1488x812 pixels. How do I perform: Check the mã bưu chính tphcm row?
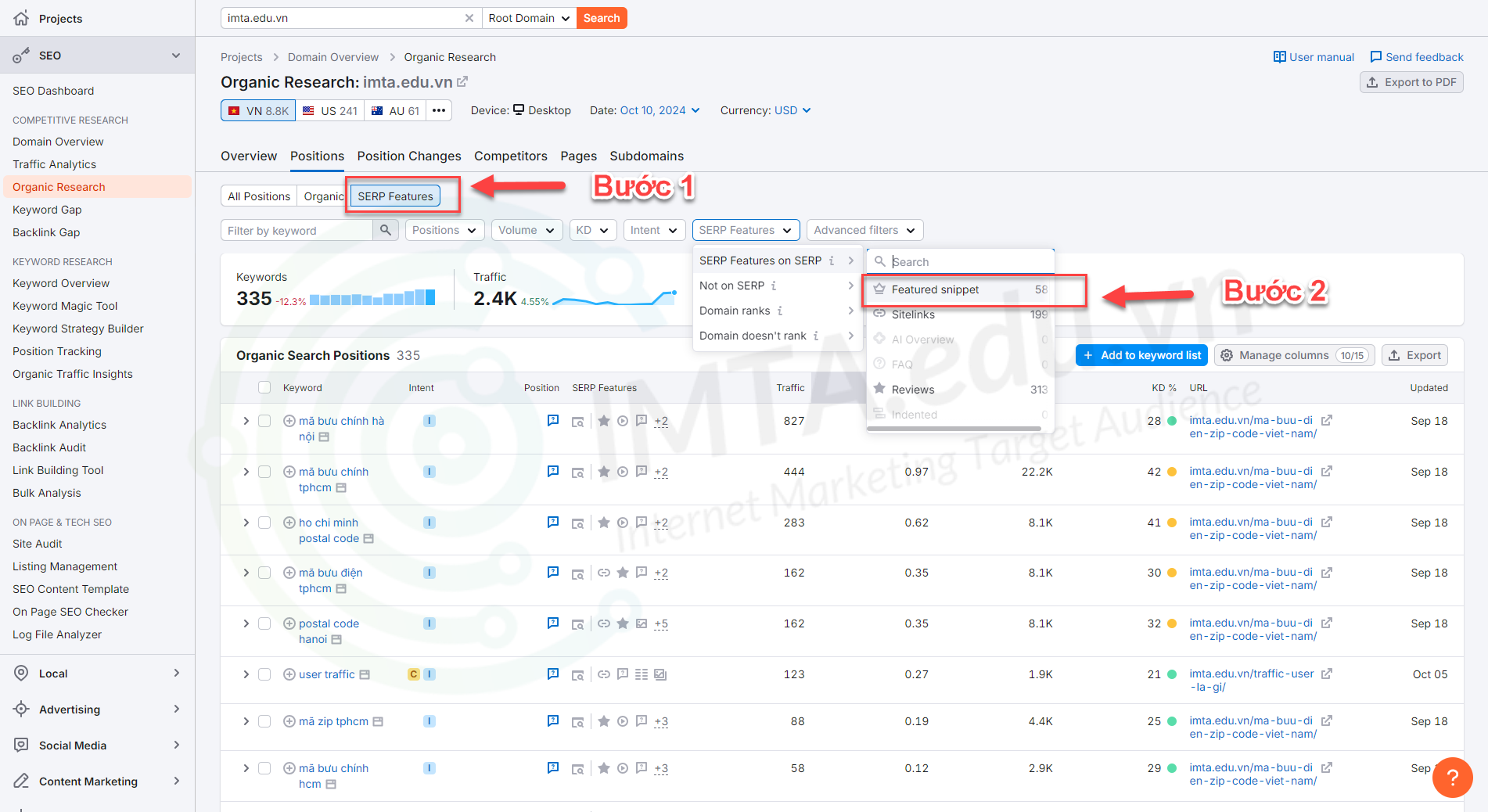coord(264,472)
